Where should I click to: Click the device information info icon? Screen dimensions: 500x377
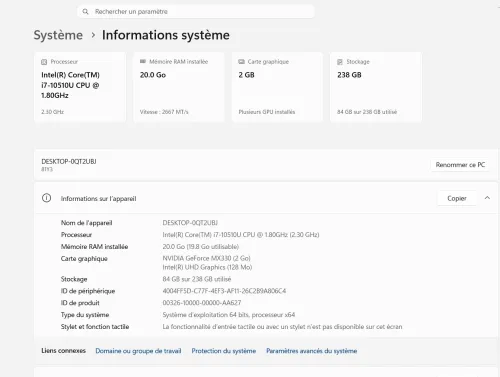[x=47, y=198]
